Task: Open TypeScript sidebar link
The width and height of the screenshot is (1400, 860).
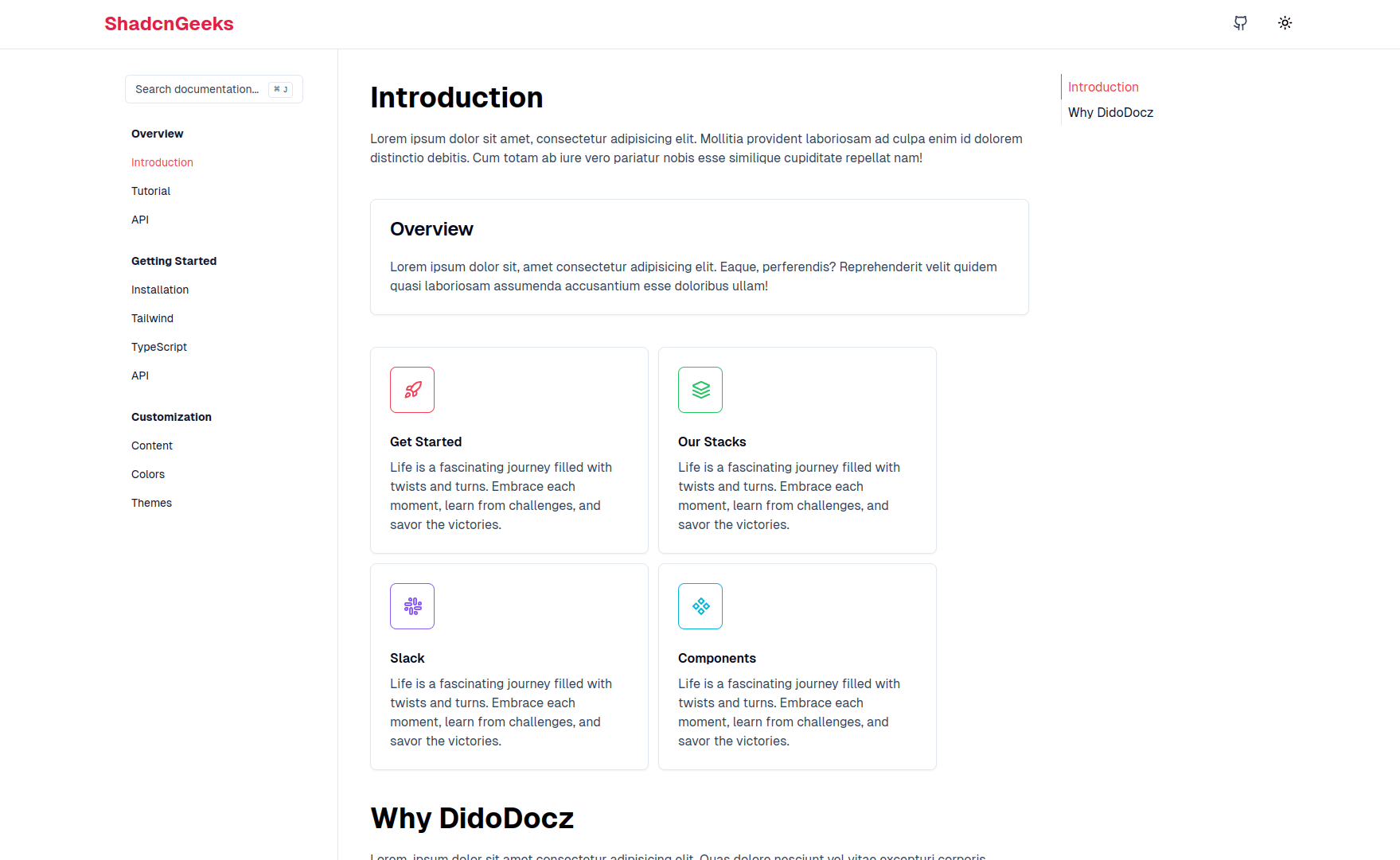Action: pos(159,347)
